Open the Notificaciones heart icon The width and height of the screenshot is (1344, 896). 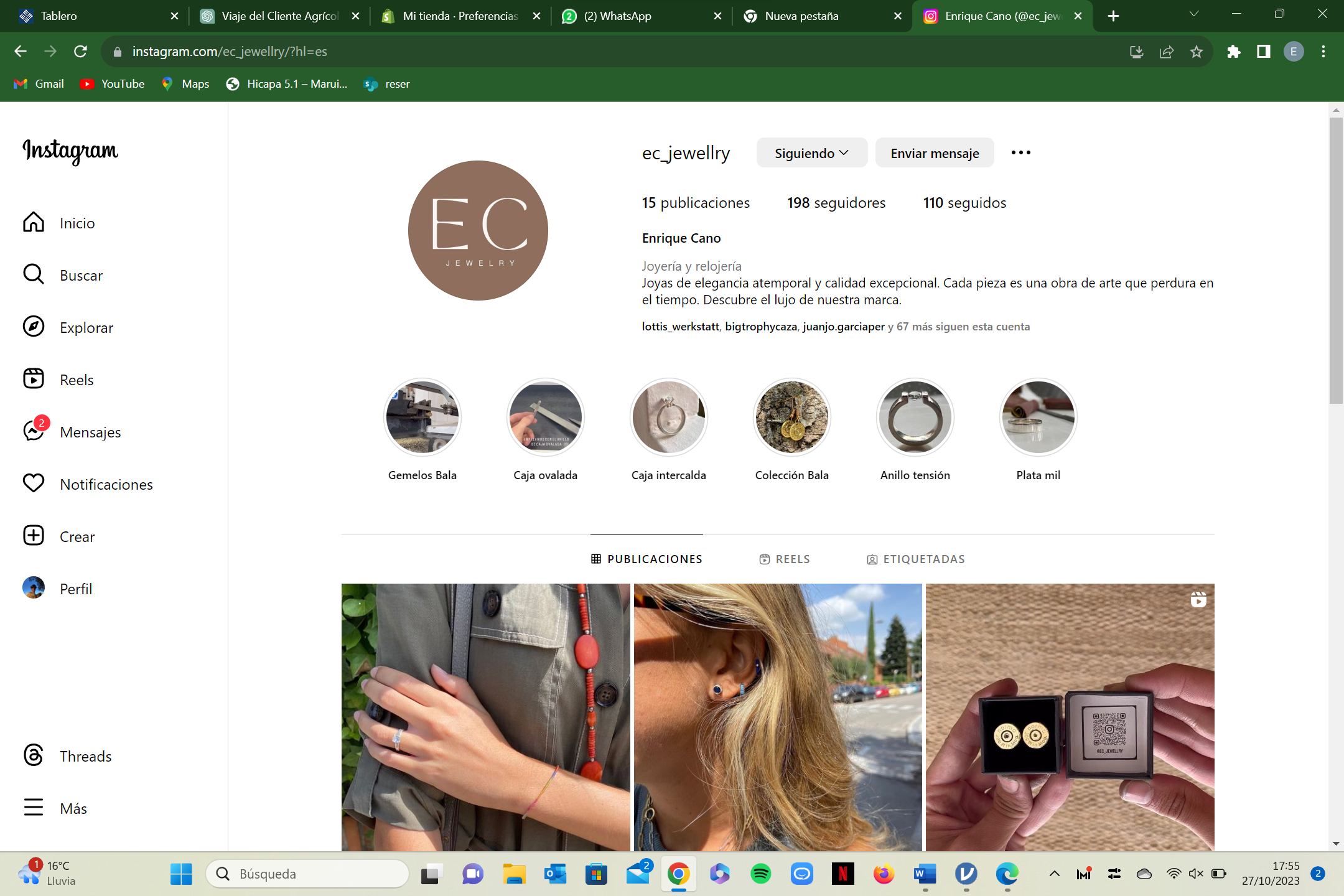34,483
